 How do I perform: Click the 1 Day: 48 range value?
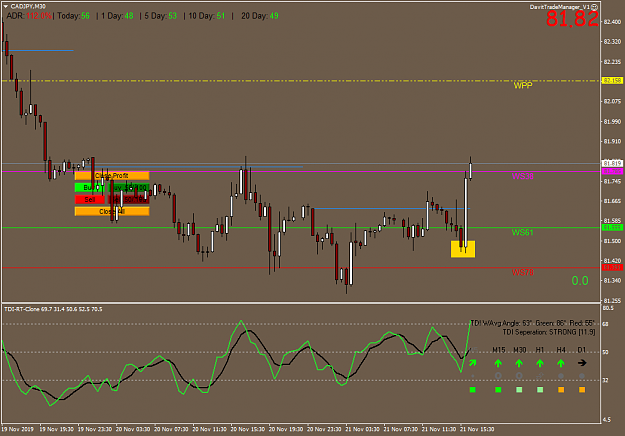coord(117,16)
